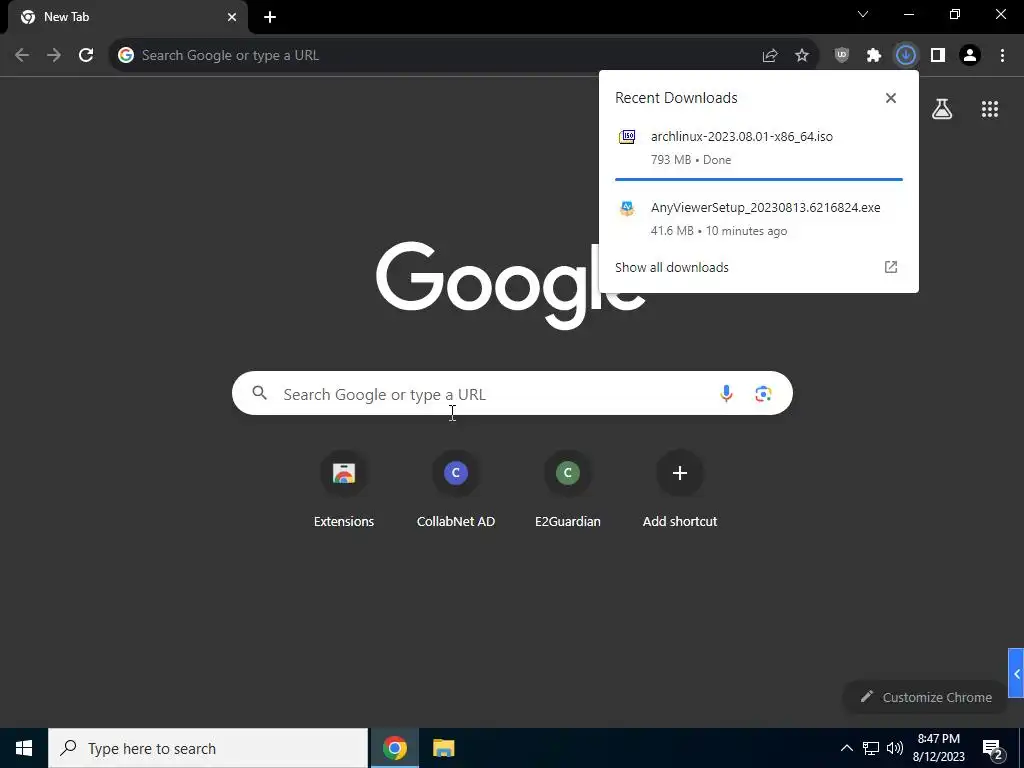Toggle the Downloads toolbar icon
1024x768 pixels.
[x=906, y=56]
